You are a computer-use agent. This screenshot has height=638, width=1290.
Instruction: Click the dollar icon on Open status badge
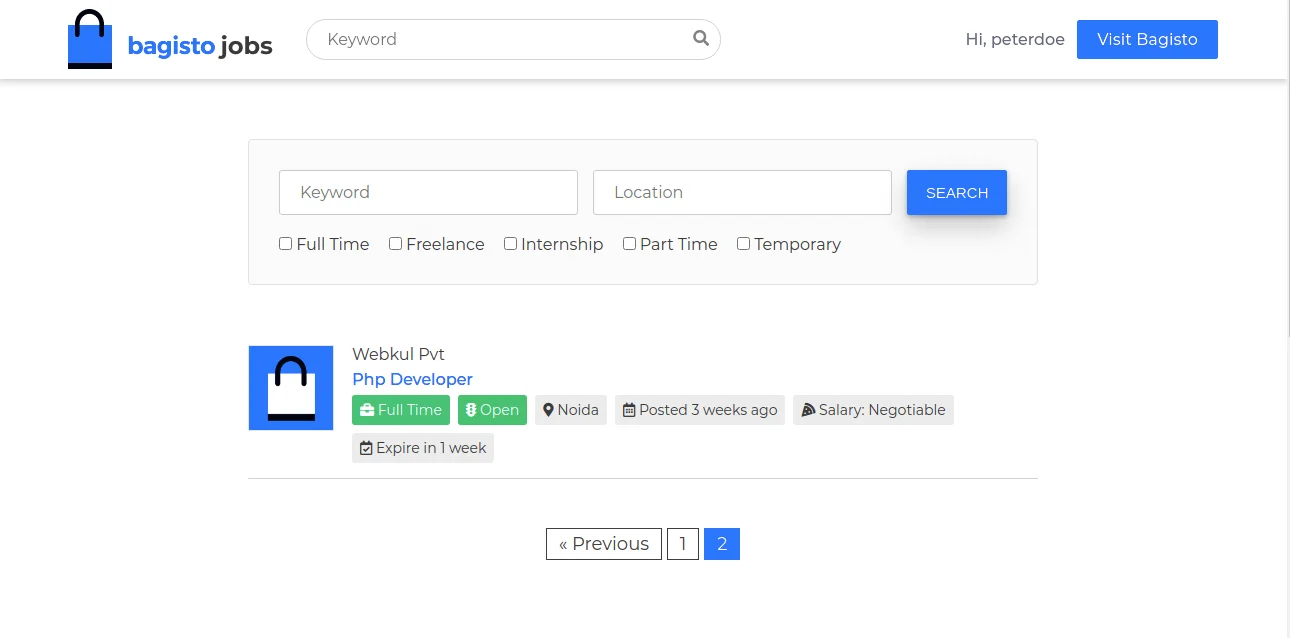(470, 409)
